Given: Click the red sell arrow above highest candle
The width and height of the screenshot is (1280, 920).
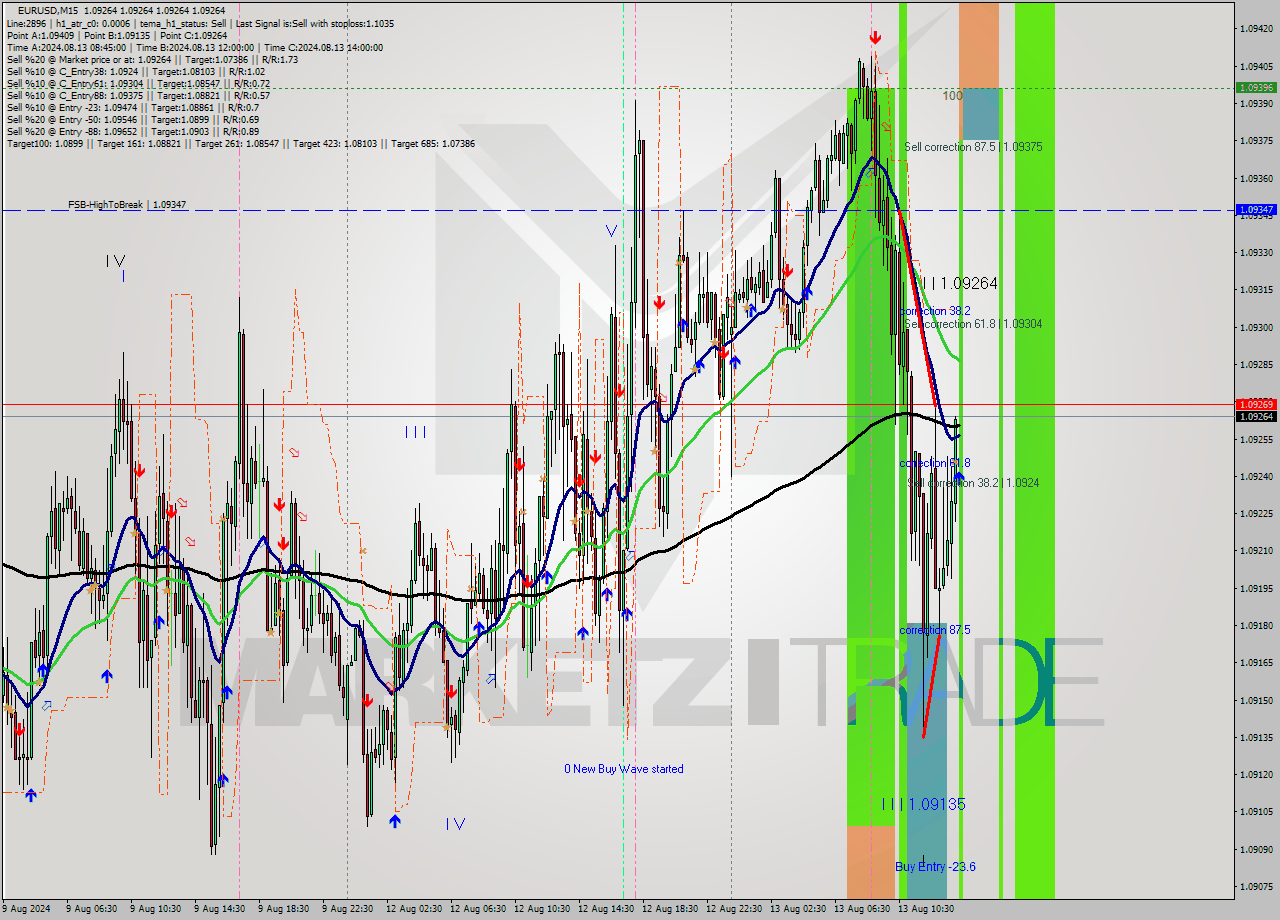Looking at the screenshot, I should click(x=875, y=38).
